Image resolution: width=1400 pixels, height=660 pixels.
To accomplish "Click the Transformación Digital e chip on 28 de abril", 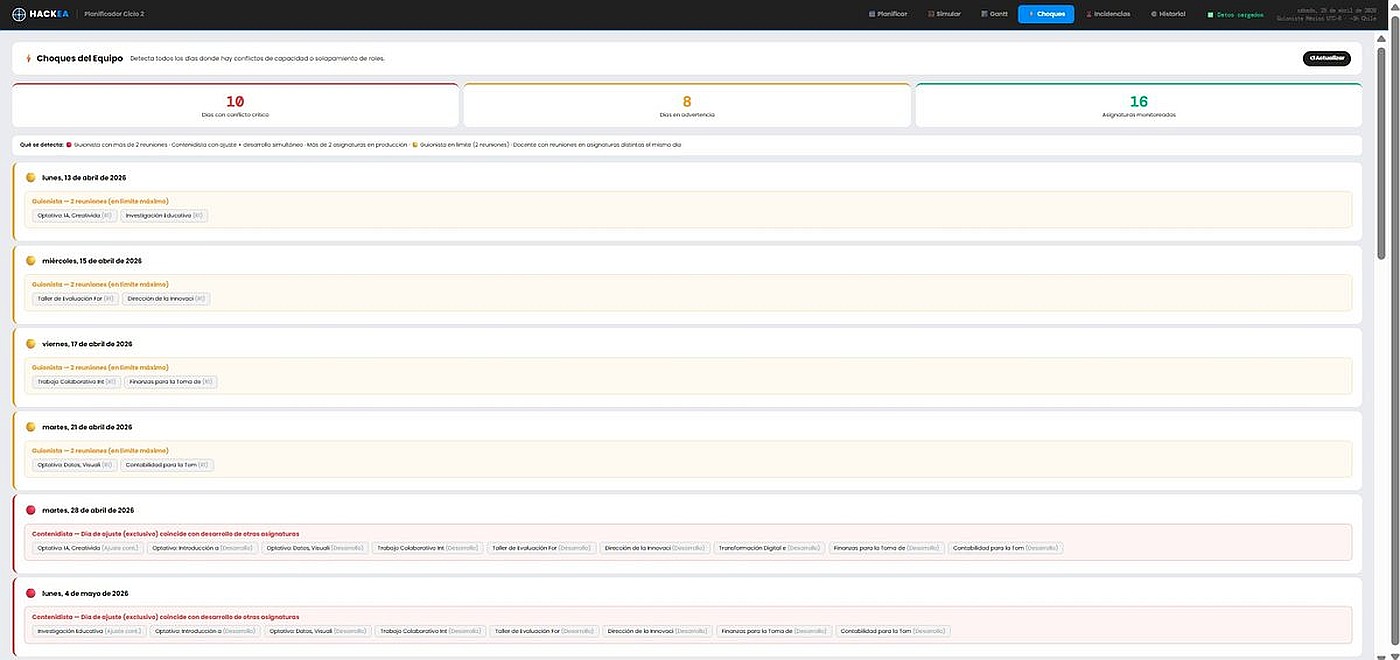I will [x=769, y=548].
